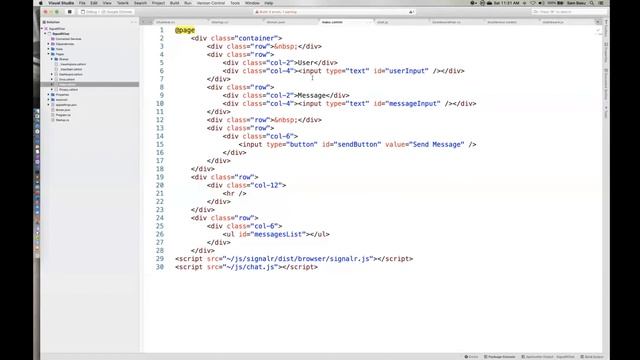Open the Document Outline side pad
640x360 pixels.
pyautogui.click(x=606, y=84)
